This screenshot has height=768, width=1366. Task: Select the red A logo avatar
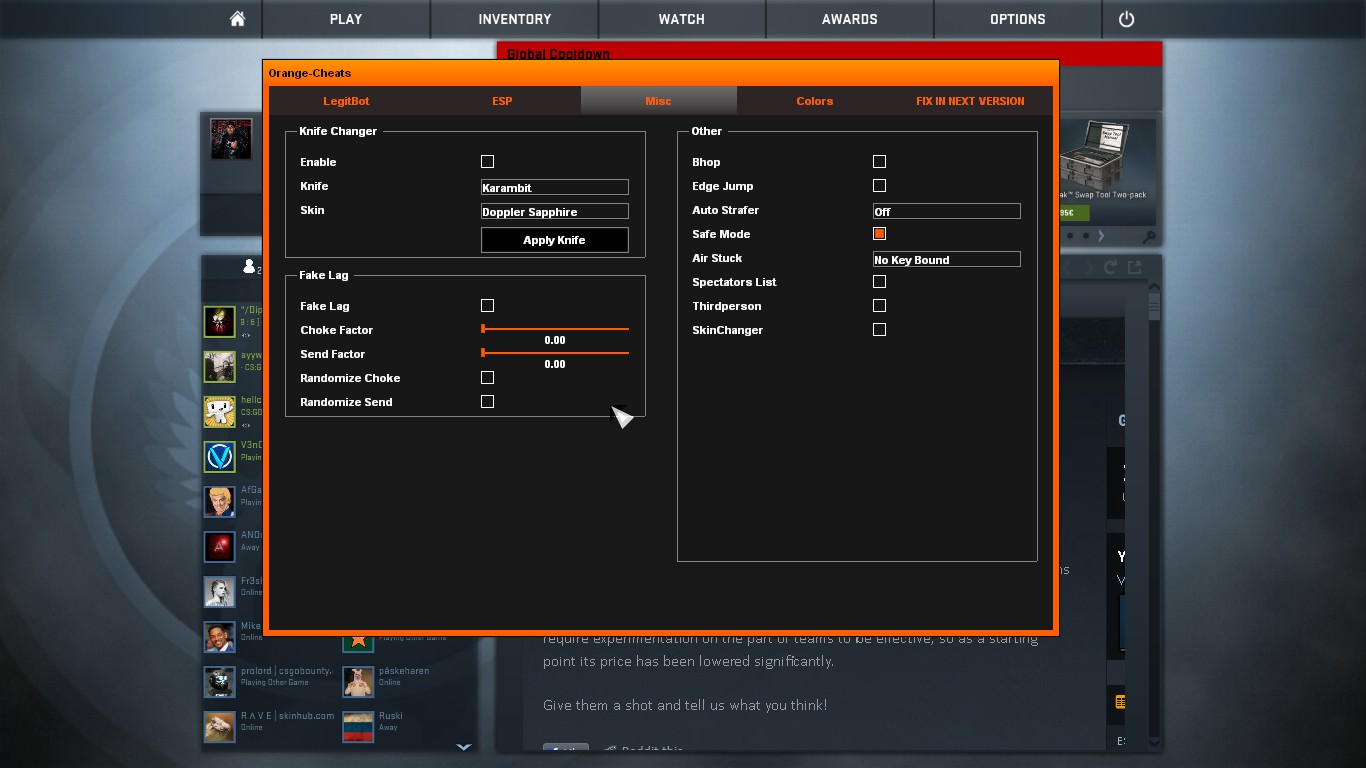coord(220,547)
